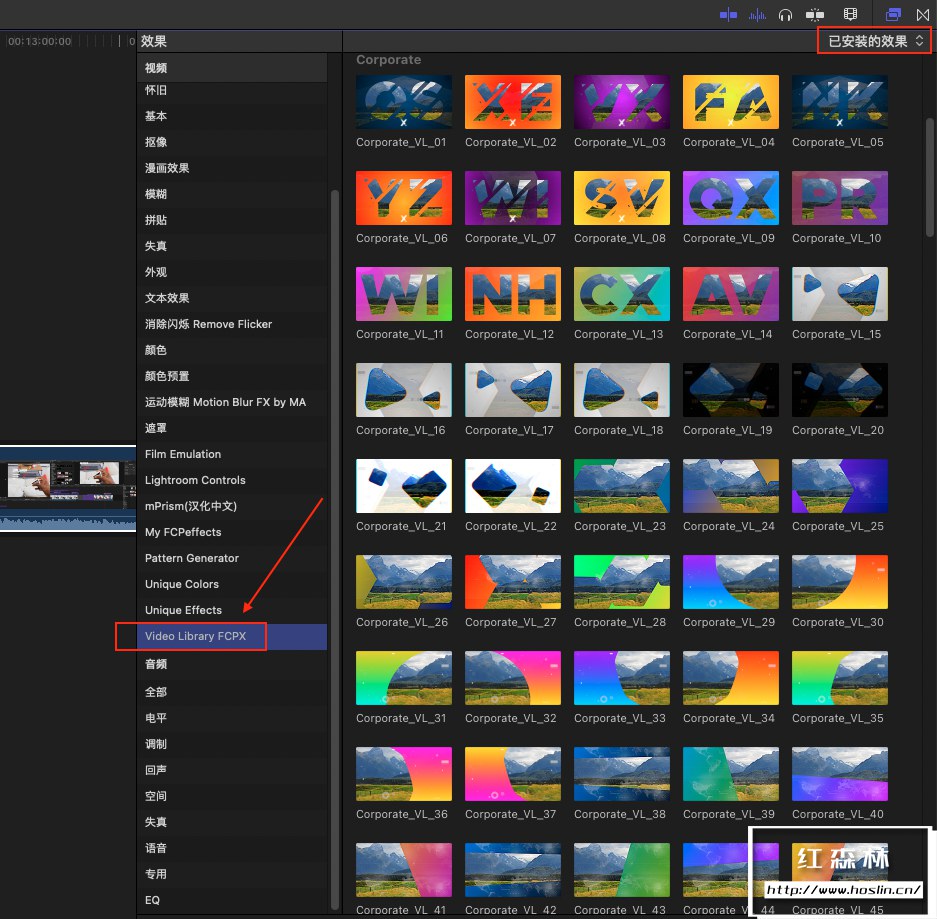Viewport: 937px width, 919px height.
Task: Toggle snapping icon in timeline toolbar
Action: [x=814, y=15]
